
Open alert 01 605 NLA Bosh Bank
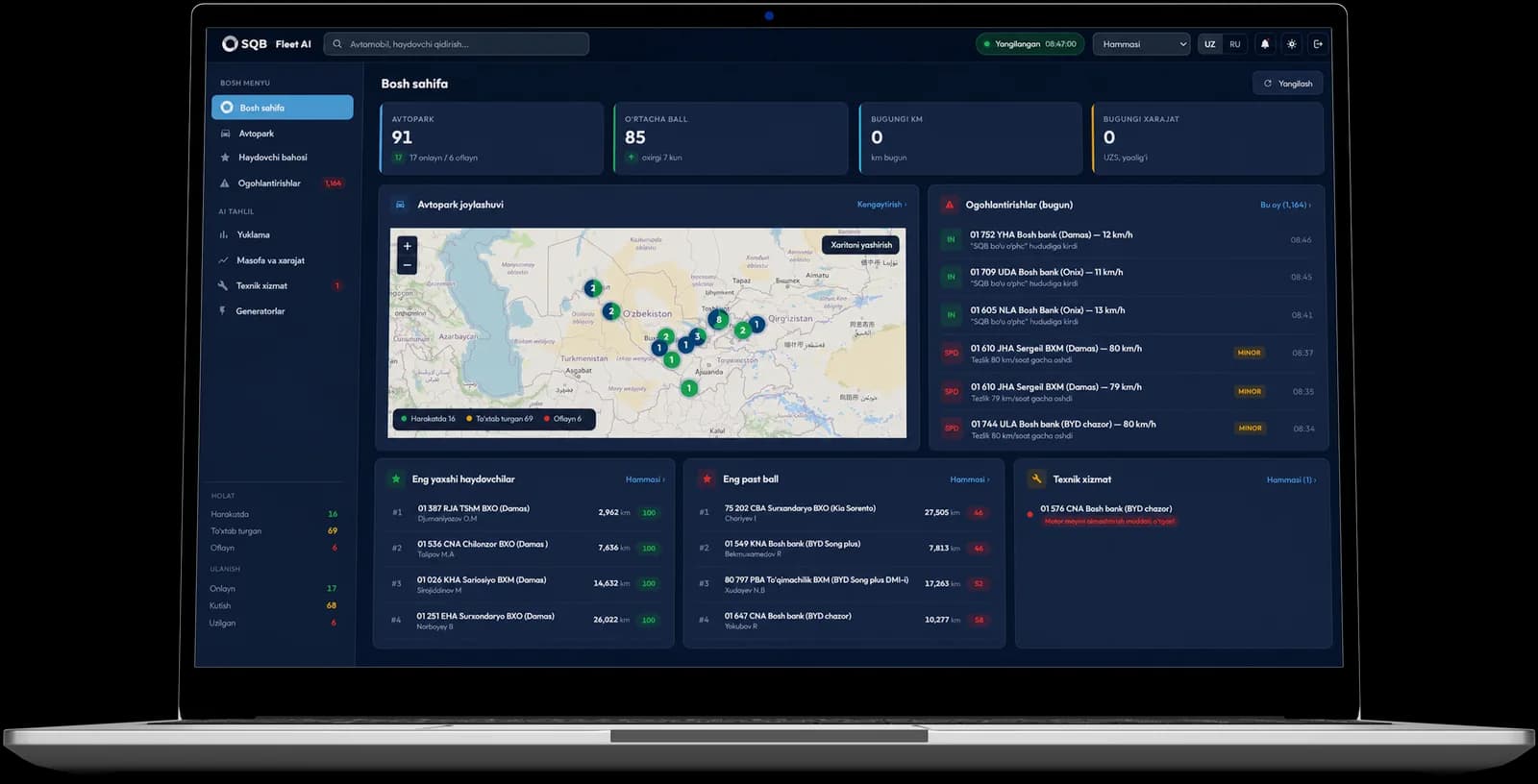click(x=1128, y=315)
